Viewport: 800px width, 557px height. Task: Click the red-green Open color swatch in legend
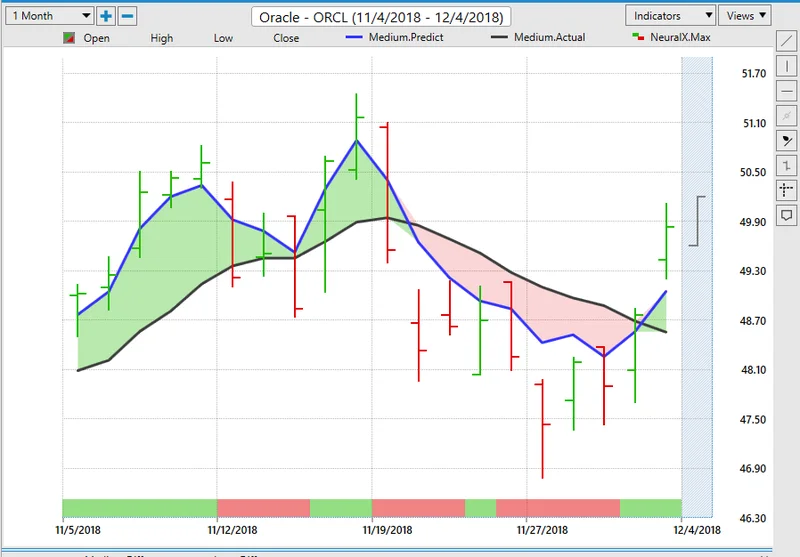[68, 39]
